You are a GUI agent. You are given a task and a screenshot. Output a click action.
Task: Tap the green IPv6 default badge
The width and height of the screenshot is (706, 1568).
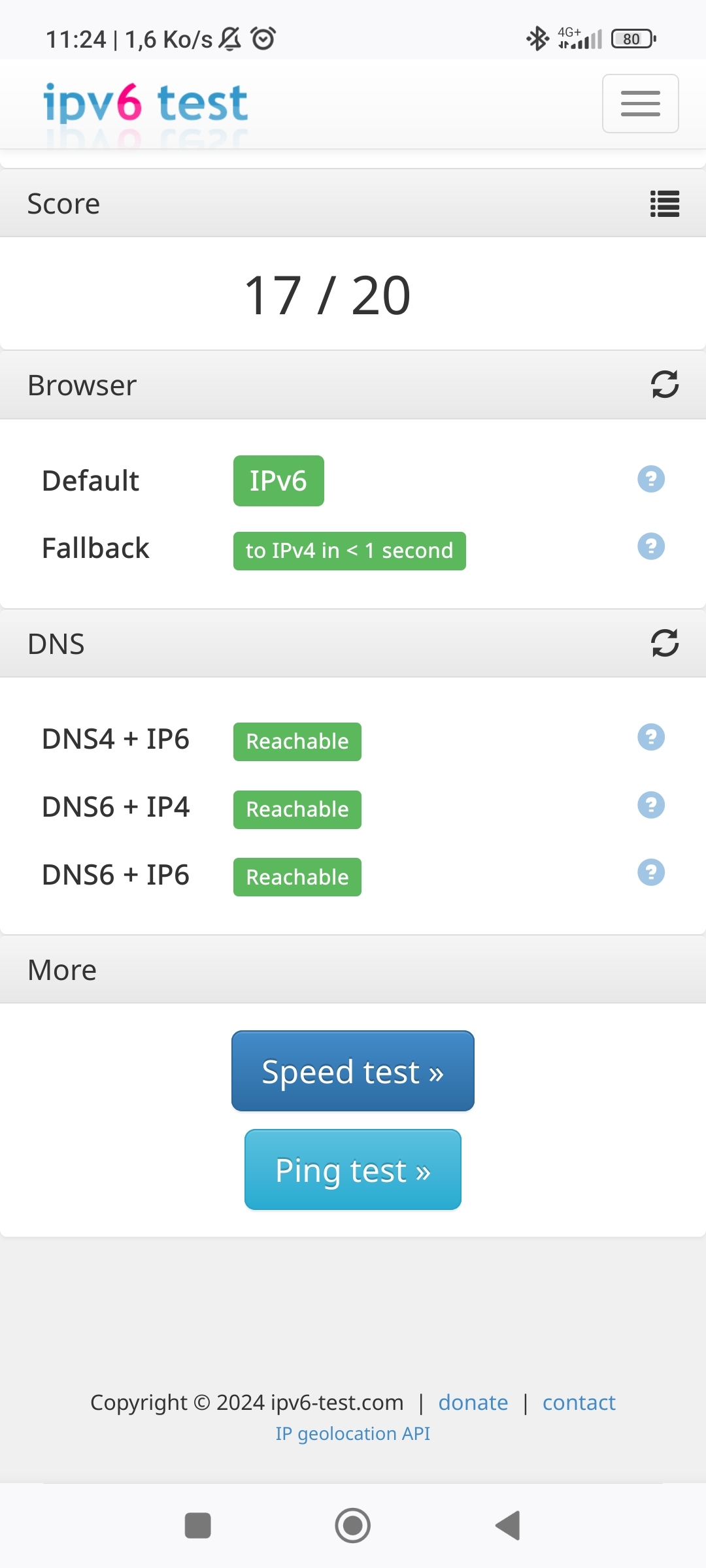[278, 481]
